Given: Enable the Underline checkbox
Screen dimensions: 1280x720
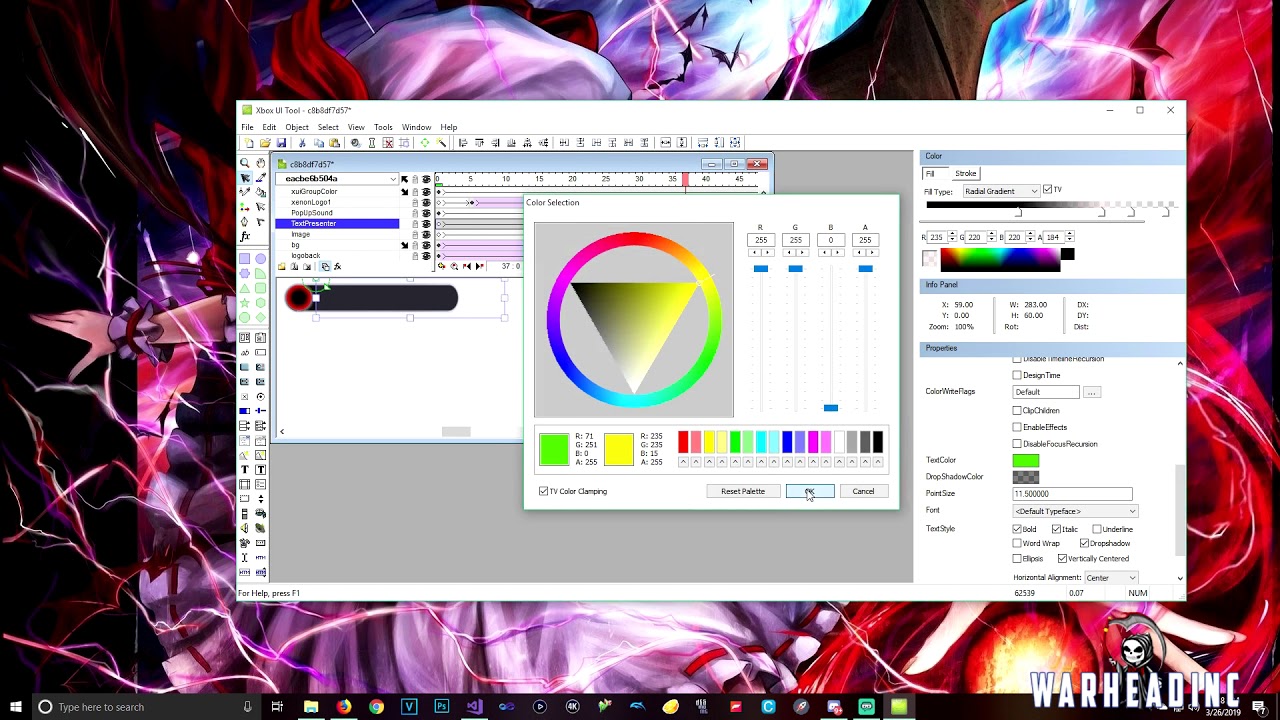Looking at the screenshot, I should click(x=1097, y=529).
